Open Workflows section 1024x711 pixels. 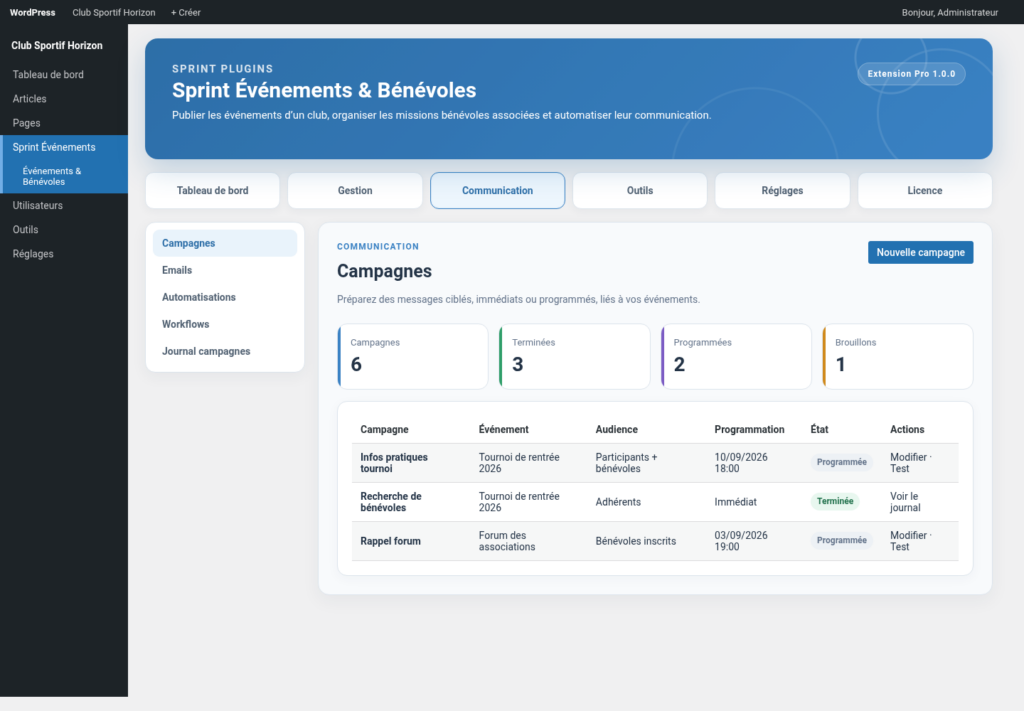(x=225, y=324)
